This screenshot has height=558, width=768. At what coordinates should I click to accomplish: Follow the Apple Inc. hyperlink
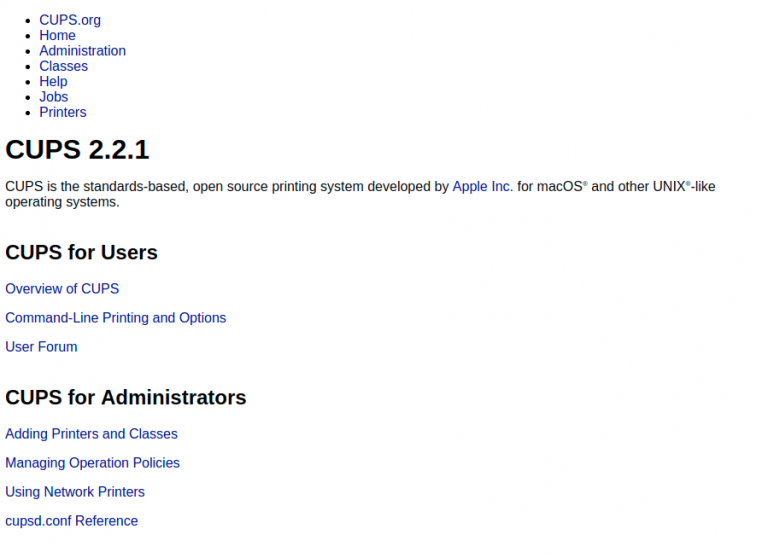click(482, 186)
